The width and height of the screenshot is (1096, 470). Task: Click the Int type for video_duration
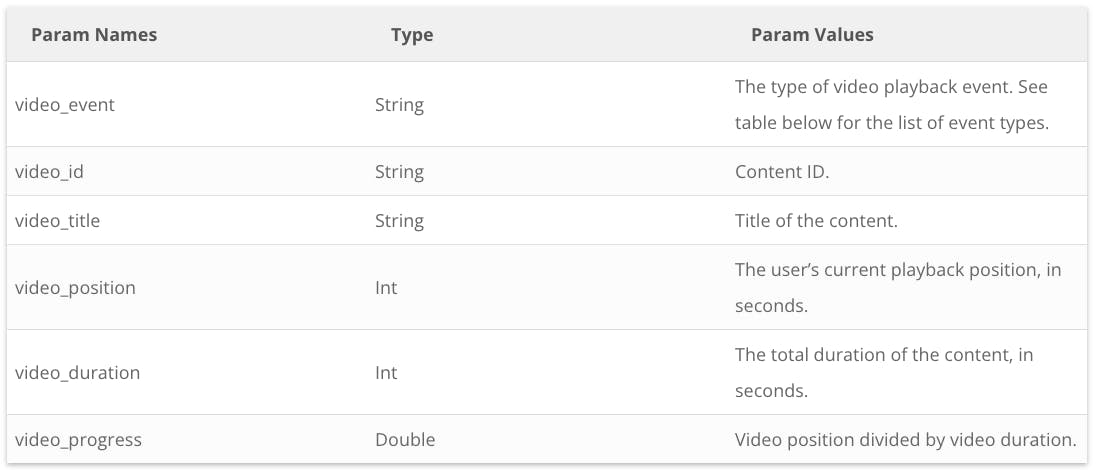coord(386,373)
